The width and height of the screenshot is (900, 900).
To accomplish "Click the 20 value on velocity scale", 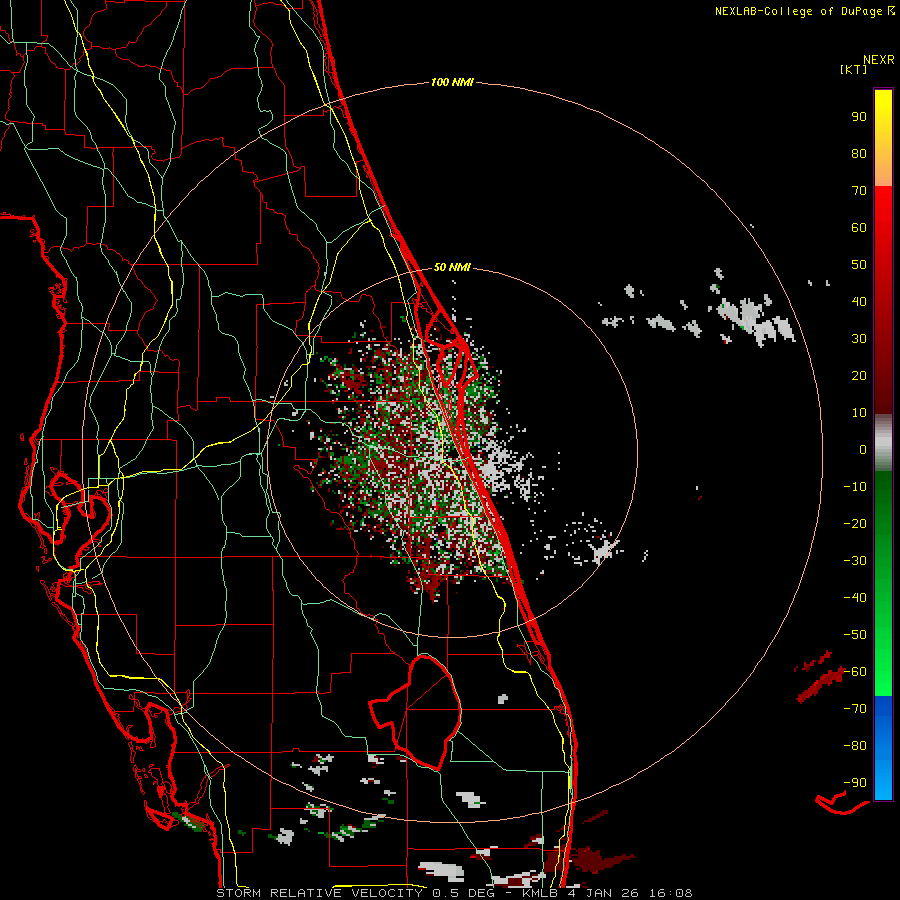I will (859, 375).
